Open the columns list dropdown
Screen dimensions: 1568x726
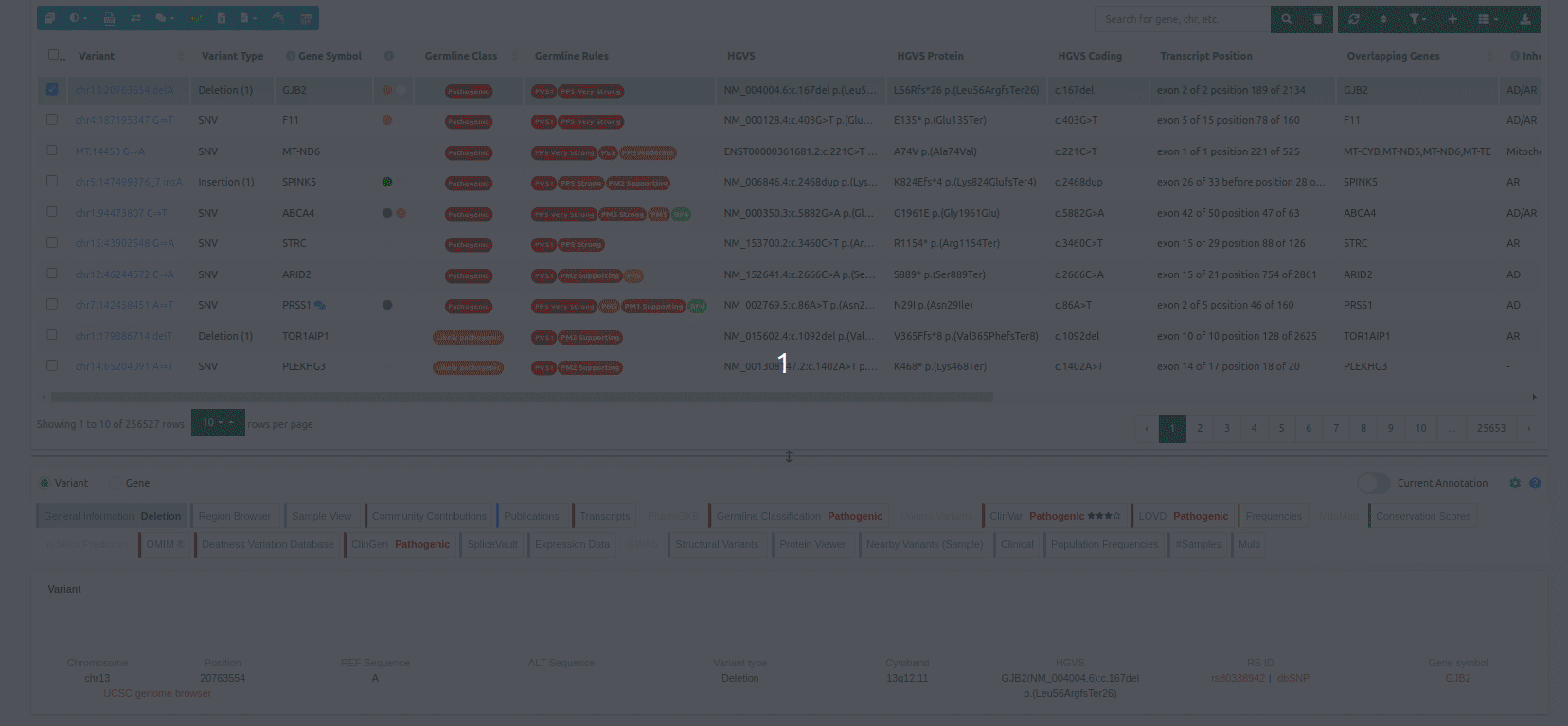1488,19
